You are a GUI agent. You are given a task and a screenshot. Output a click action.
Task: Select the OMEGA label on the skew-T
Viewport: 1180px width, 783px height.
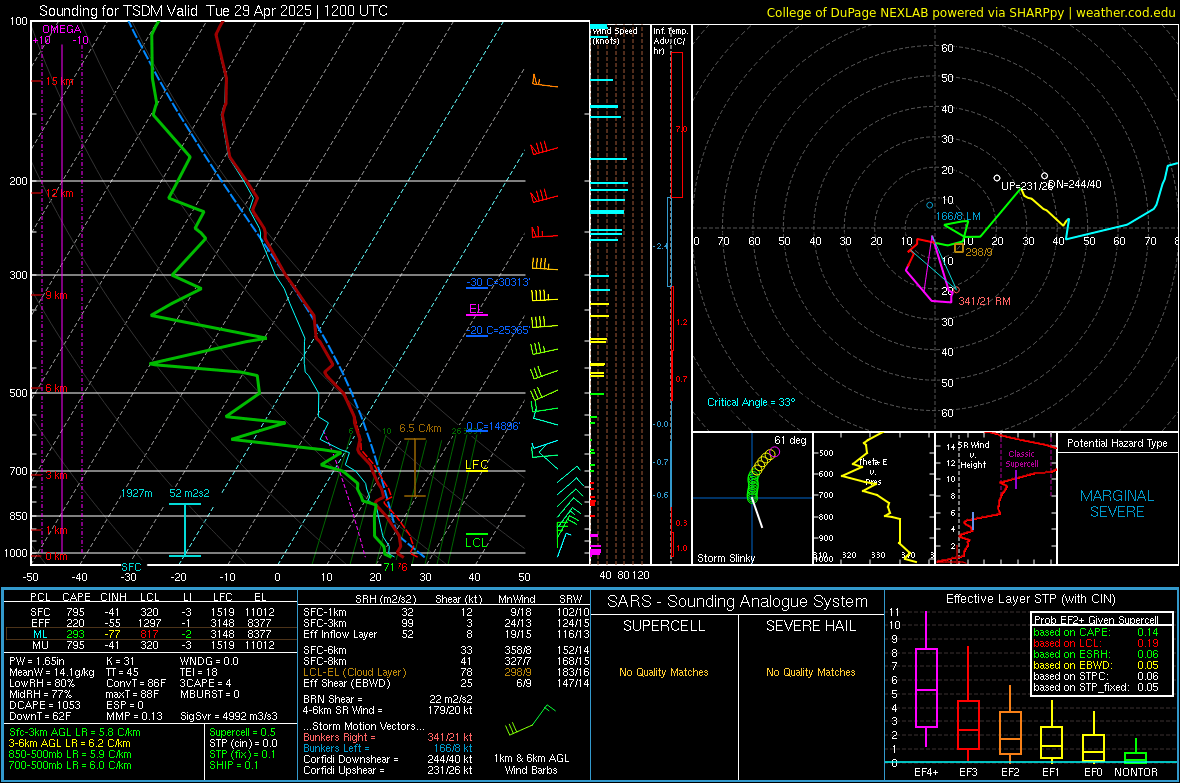pos(62,29)
